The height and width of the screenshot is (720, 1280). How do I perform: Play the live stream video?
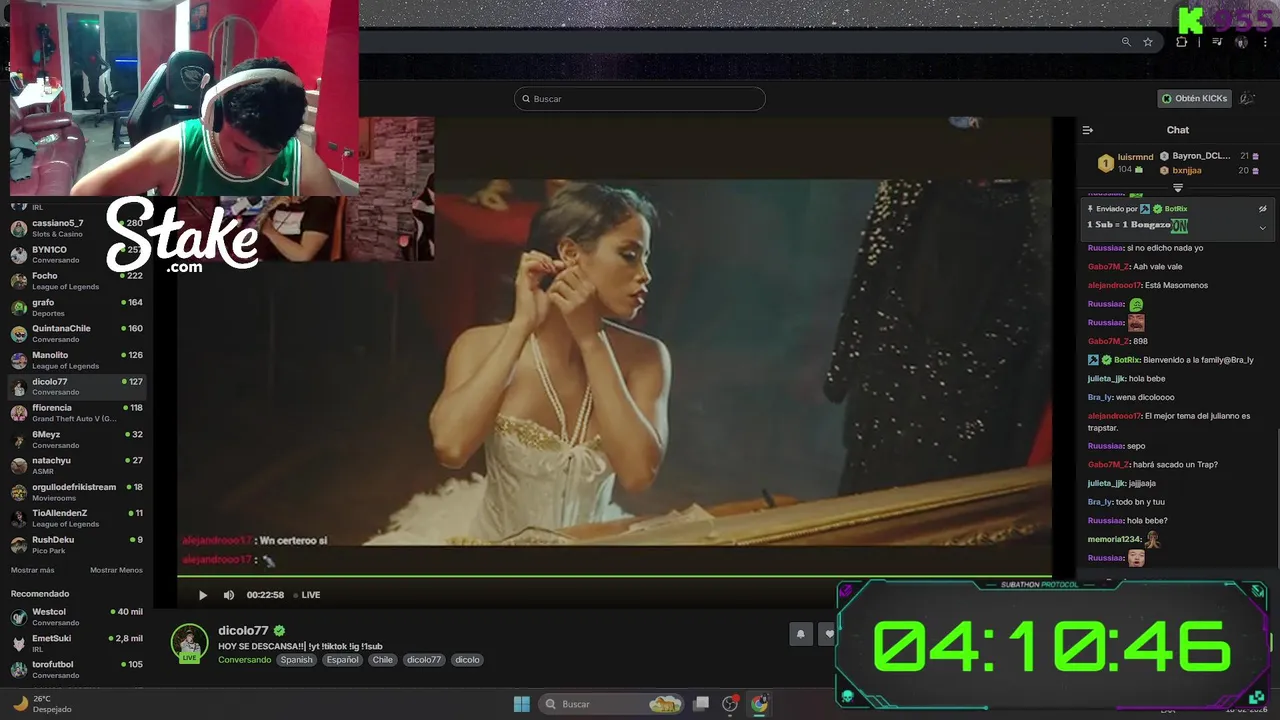pyautogui.click(x=202, y=595)
